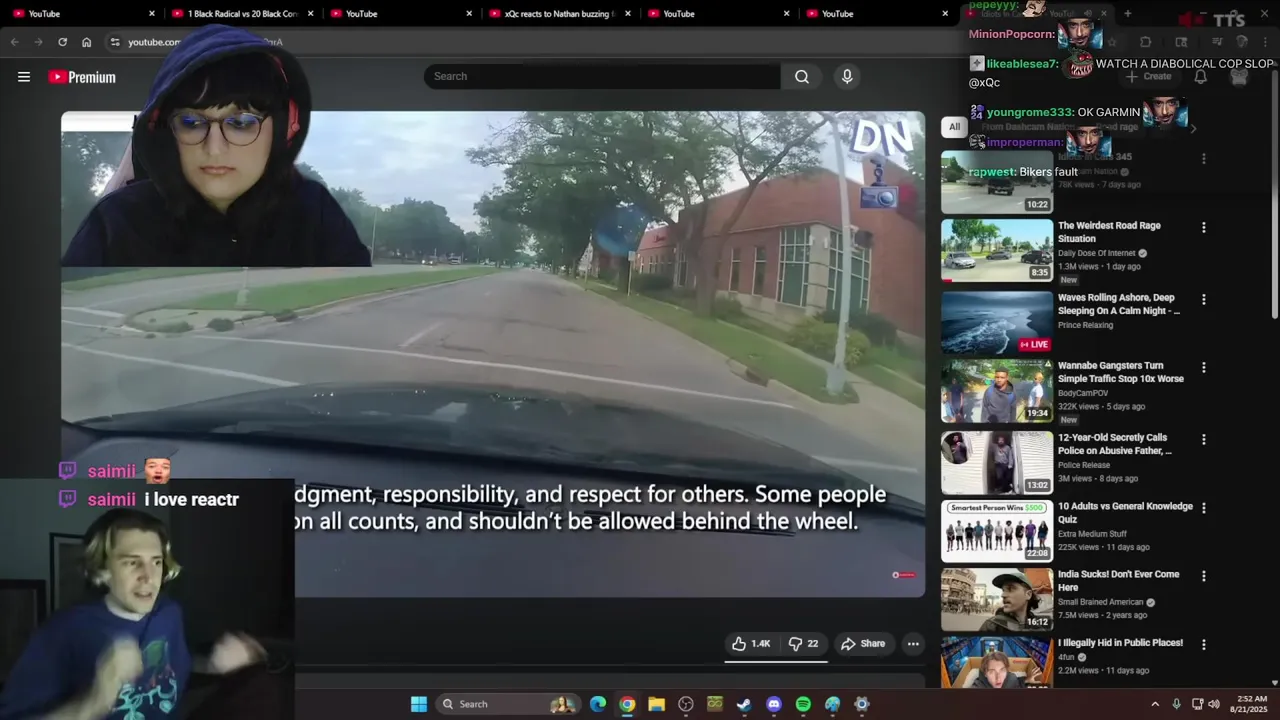Open the YouTube guide hamburger menu
The height and width of the screenshot is (720, 1280).
point(24,77)
